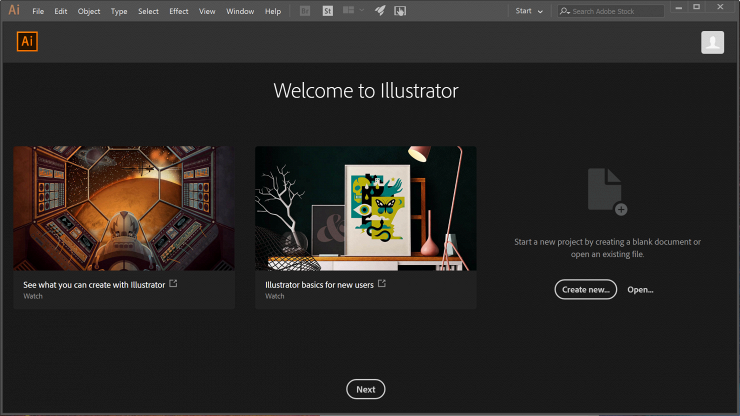Click the Open... link
Viewport: 740px width, 416px height.
pos(640,289)
